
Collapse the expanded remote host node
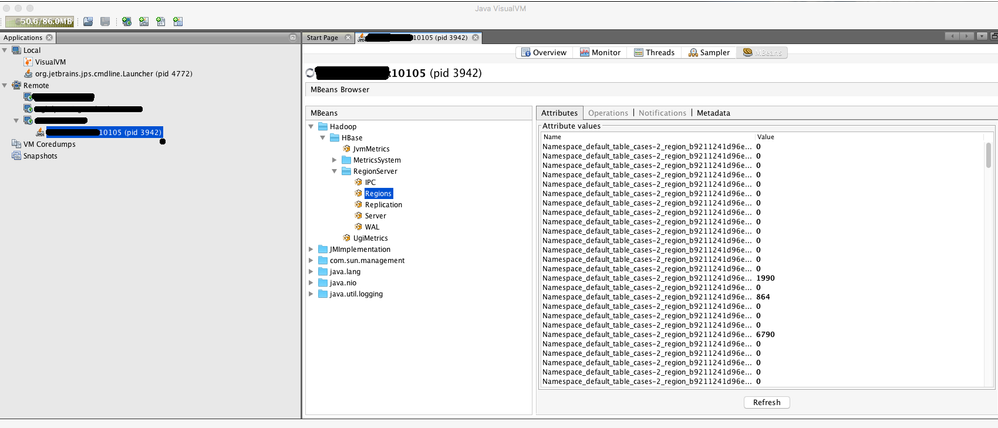(x=17, y=120)
